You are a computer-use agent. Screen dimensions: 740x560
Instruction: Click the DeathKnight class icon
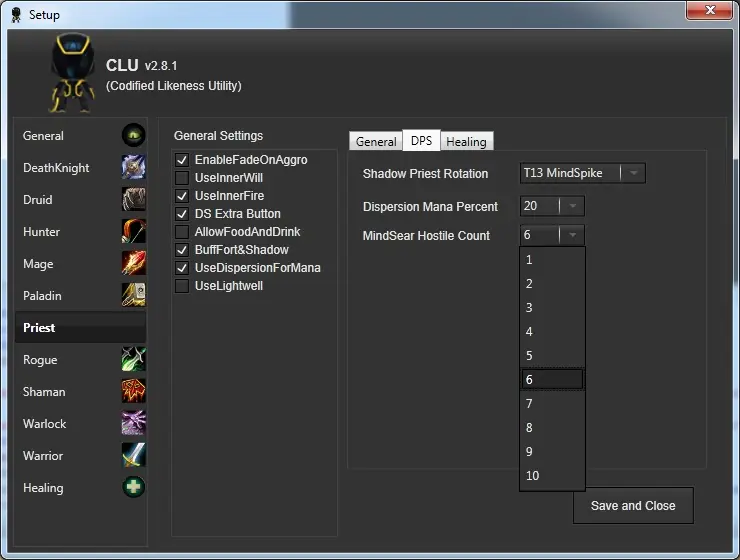134,167
